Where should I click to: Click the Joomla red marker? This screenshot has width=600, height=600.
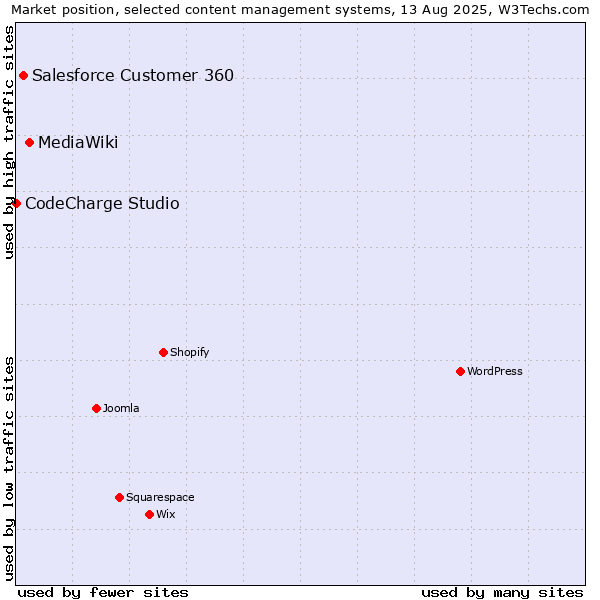(x=96, y=408)
